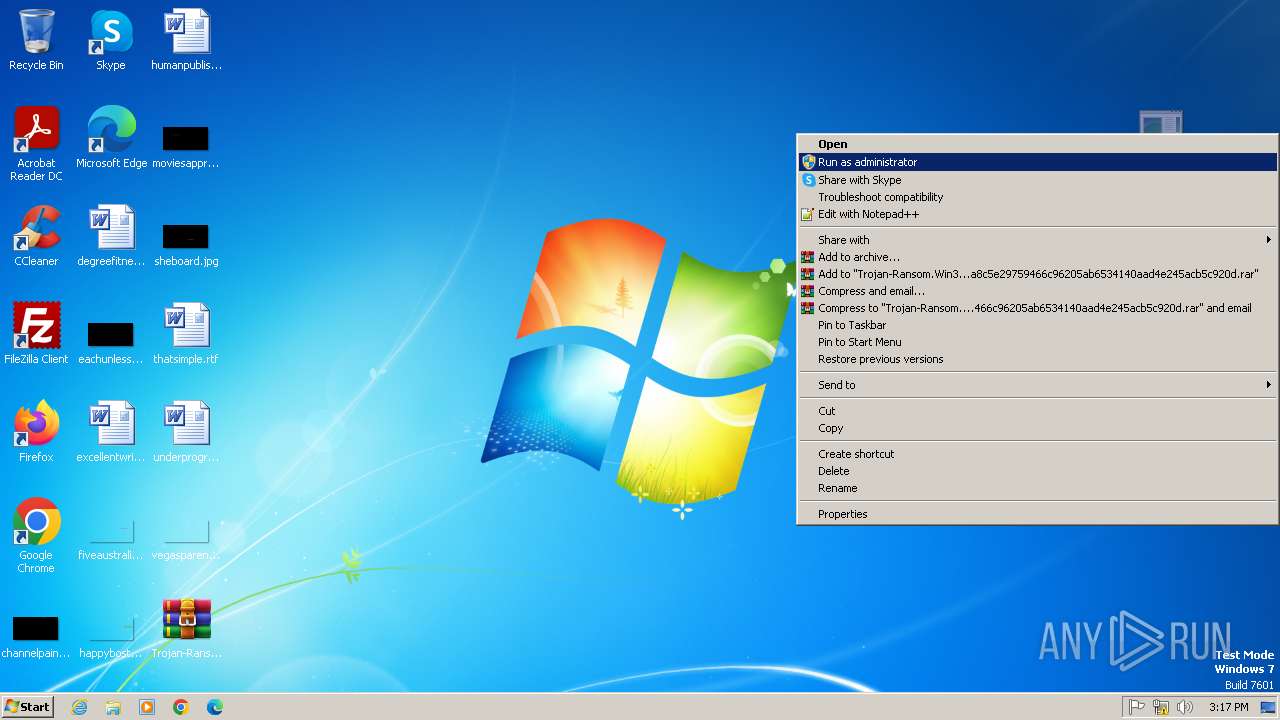Select Google Chrome desktop shortcut

(x=36, y=536)
